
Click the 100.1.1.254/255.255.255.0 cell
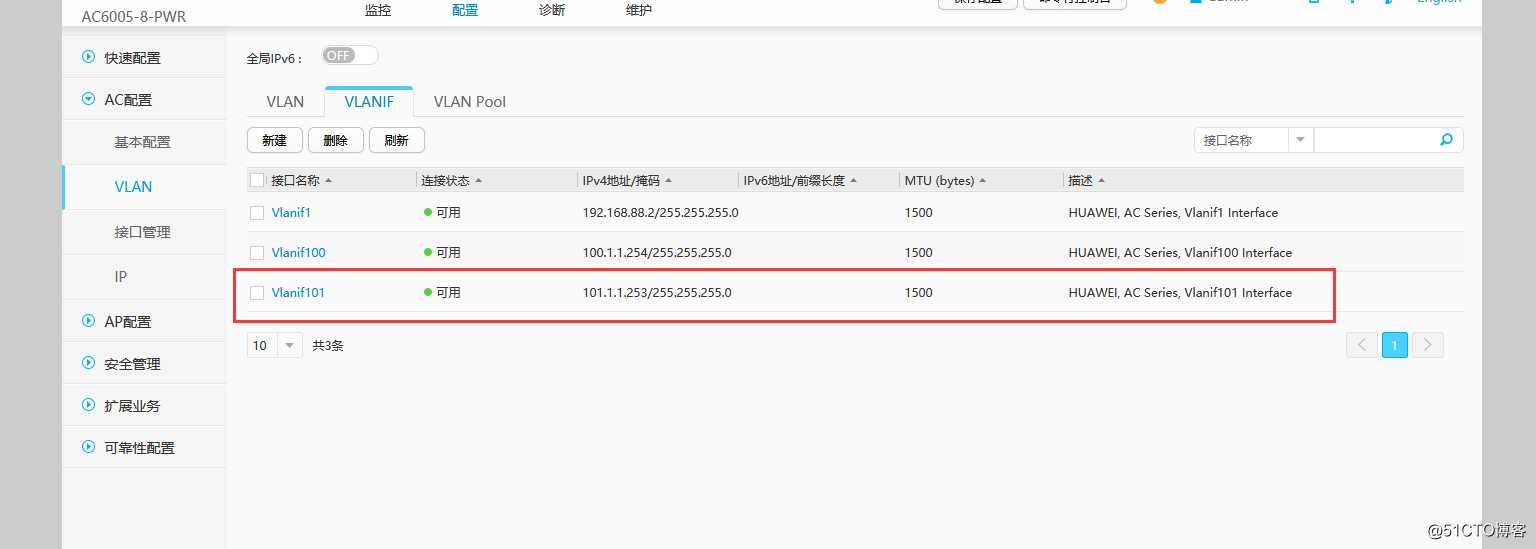[x=657, y=252]
